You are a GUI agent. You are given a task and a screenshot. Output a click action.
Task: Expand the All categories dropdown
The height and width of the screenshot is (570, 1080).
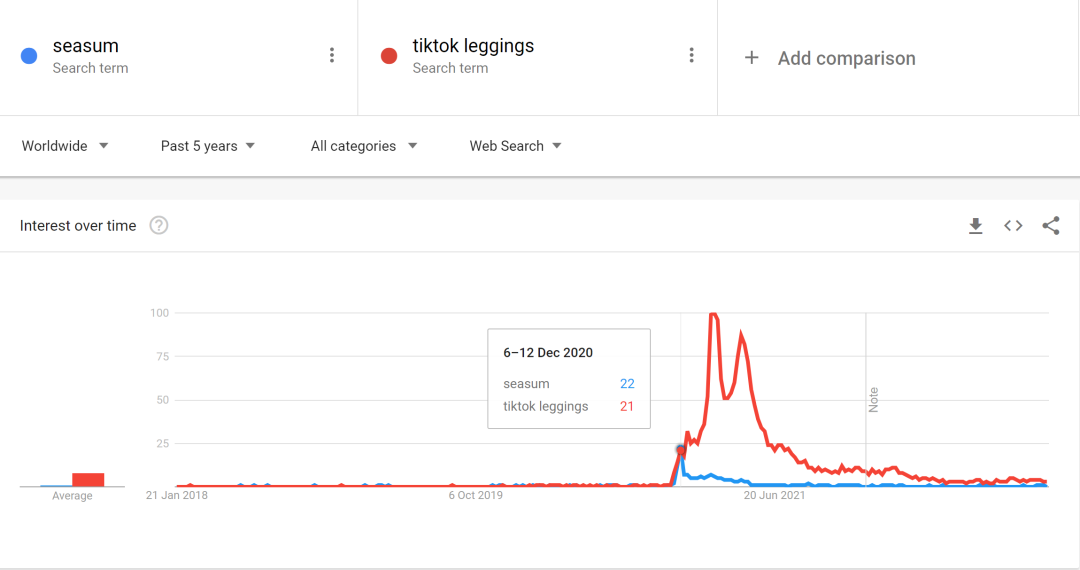(x=364, y=146)
